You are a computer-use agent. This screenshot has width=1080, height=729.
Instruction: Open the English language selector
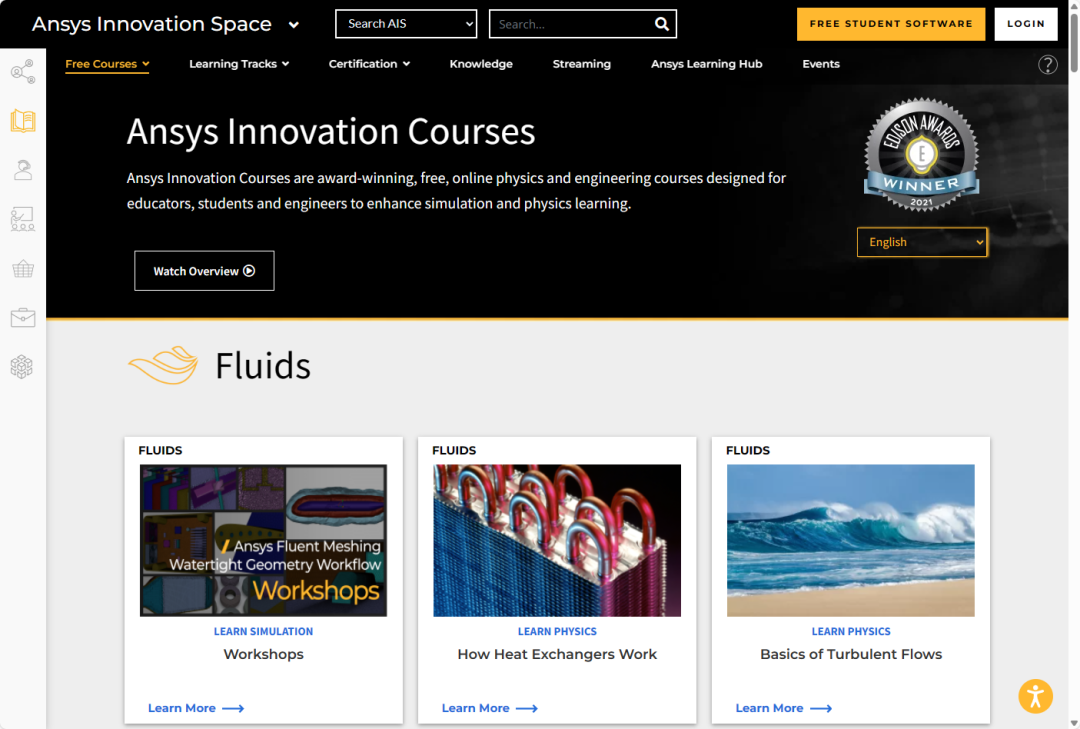coord(922,242)
